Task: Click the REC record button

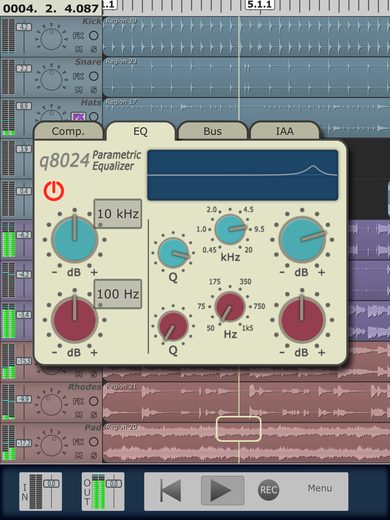Action: [x=268, y=490]
